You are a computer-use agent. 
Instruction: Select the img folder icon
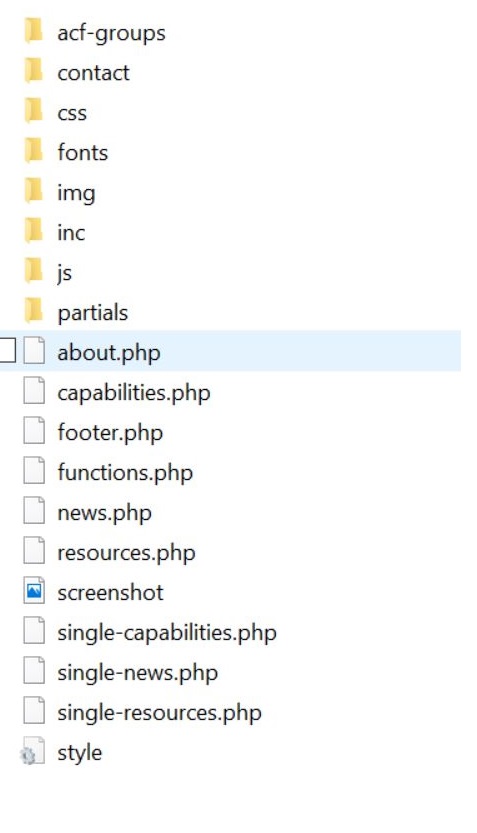[x=33, y=190]
